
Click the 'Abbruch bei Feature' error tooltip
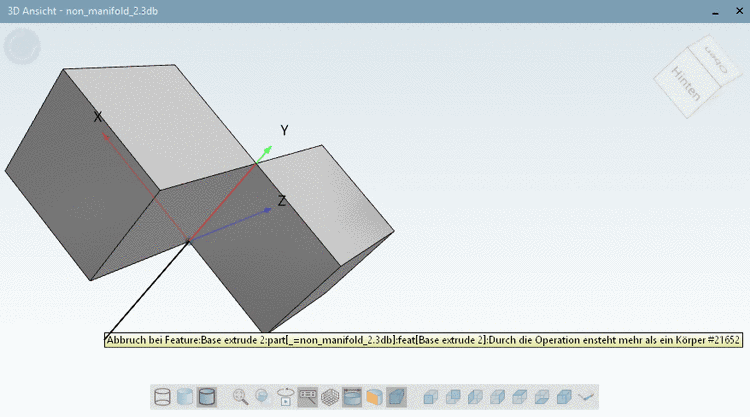(423, 340)
